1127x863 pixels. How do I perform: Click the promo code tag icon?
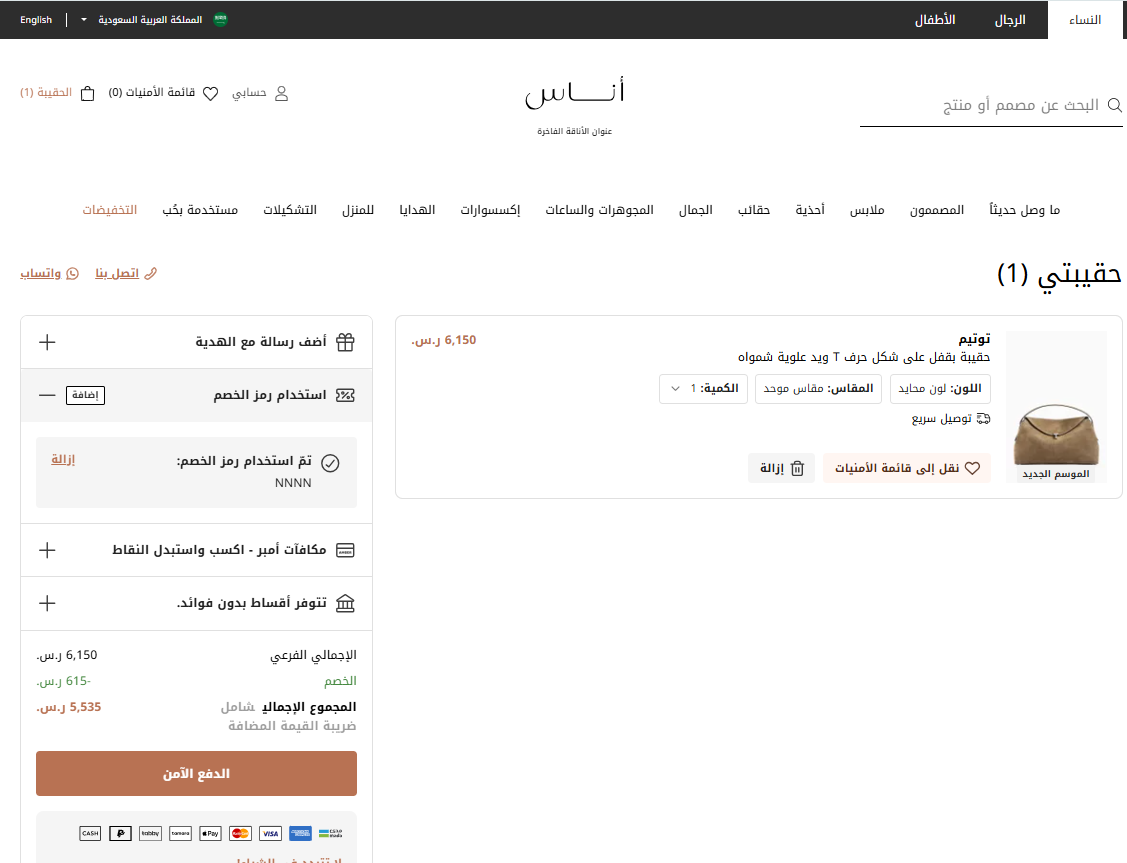pos(345,394)
